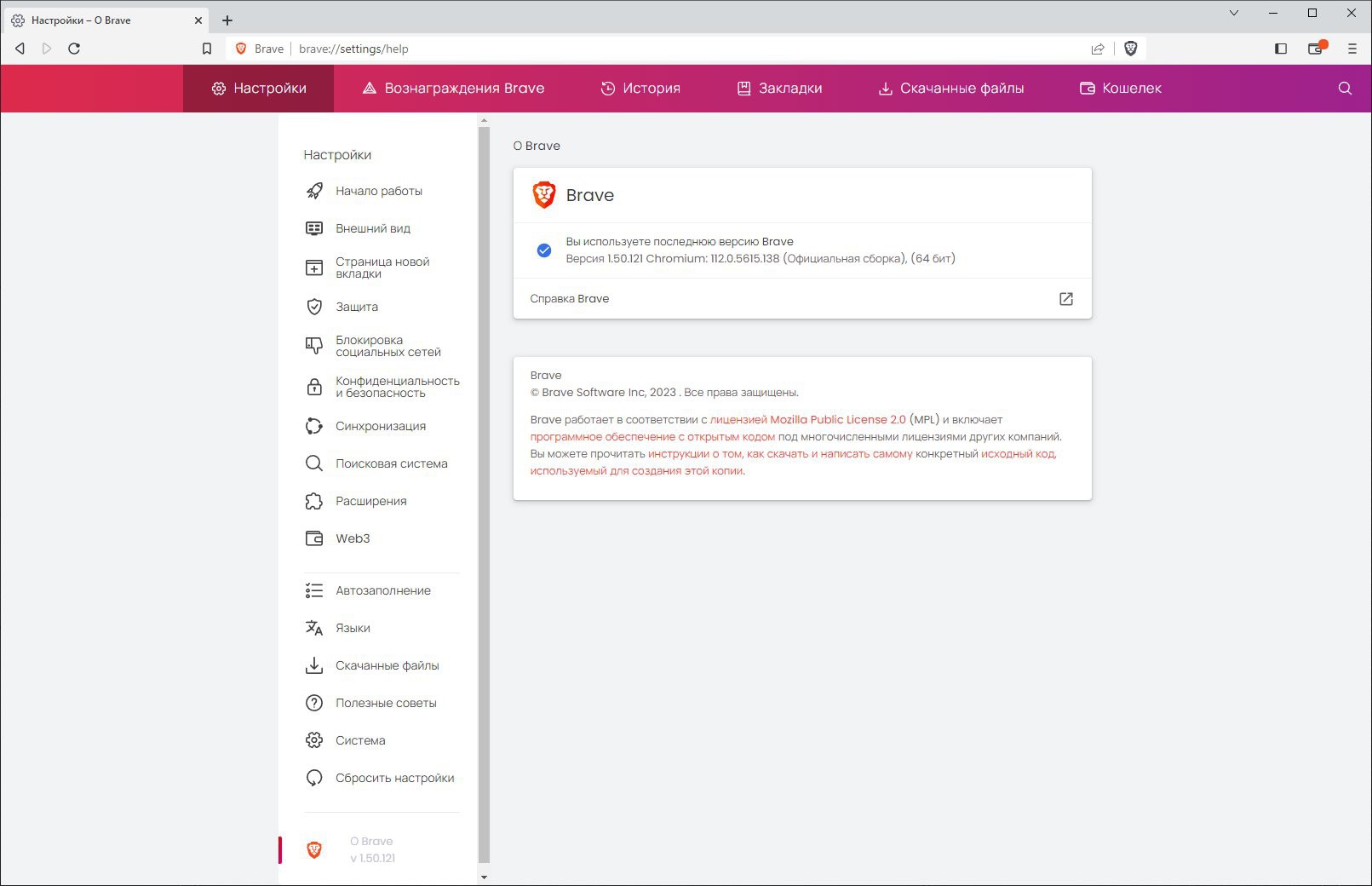Screen dimensions: 1372x886
Task: Open Защита settings section
Action: (x=357, y=307)
